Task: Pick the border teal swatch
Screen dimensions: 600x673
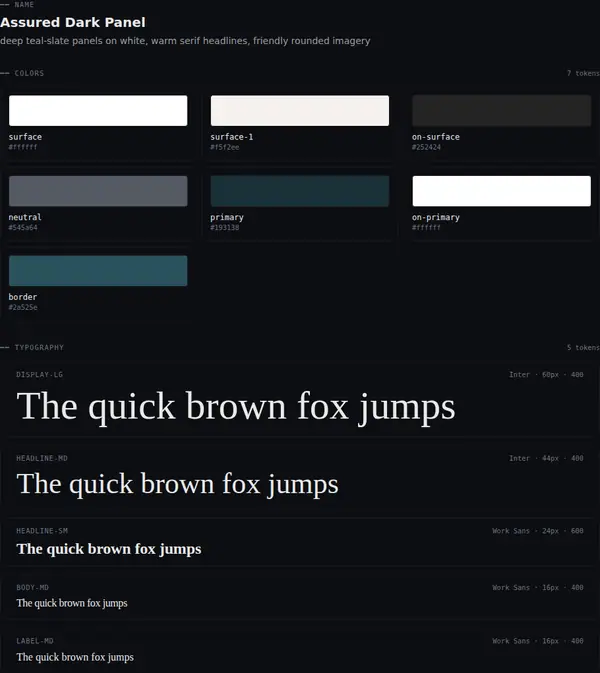Action: coord(98,271)
